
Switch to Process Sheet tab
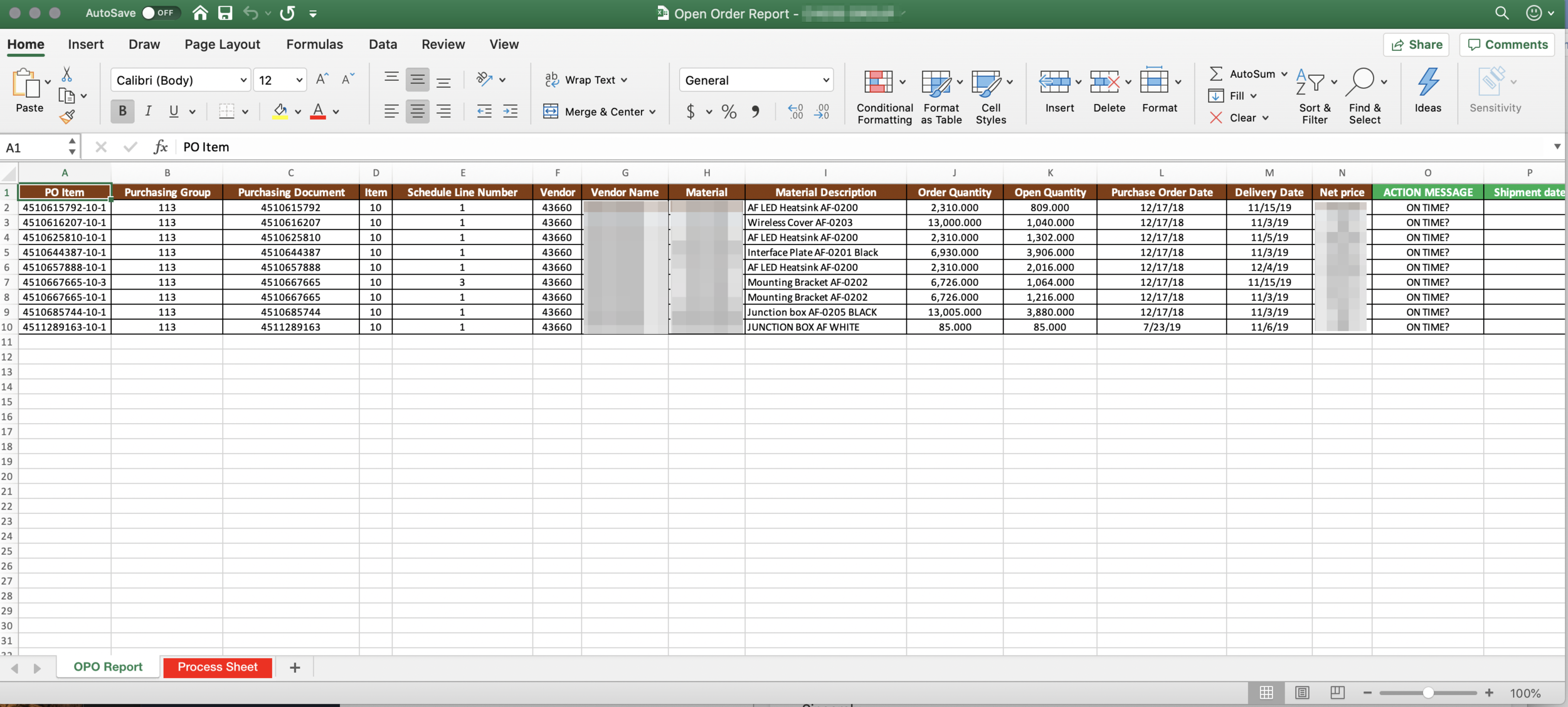click(x=217, y=667)
